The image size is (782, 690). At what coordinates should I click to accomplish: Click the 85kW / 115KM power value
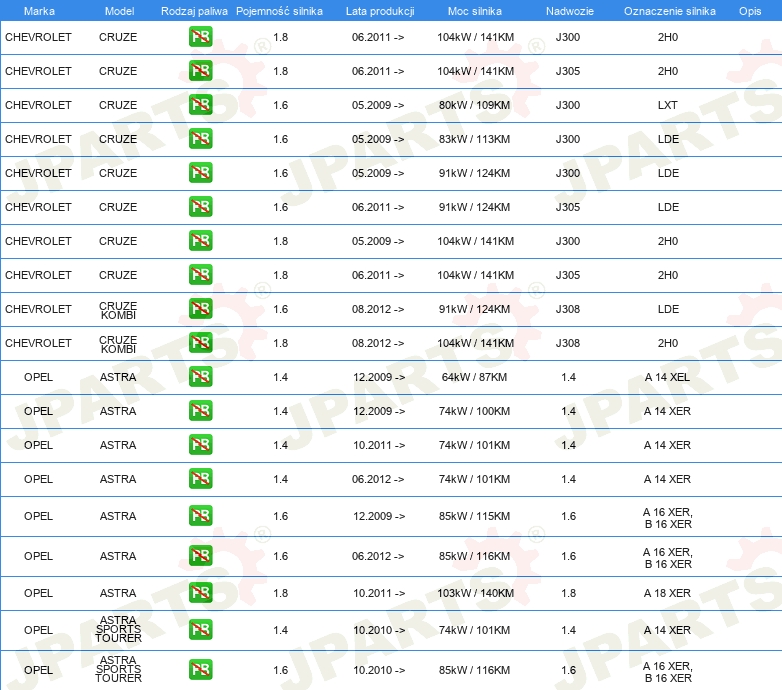tap(474, 516)
